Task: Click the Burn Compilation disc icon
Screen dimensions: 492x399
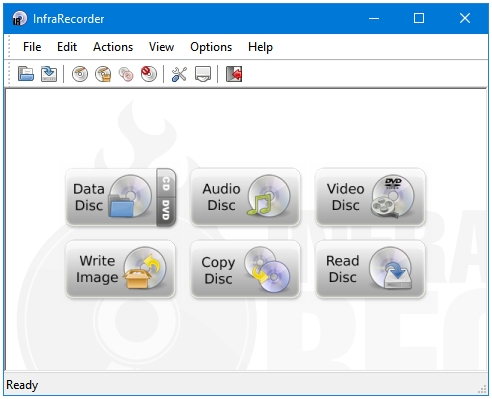Action: [x=80, y=74]
